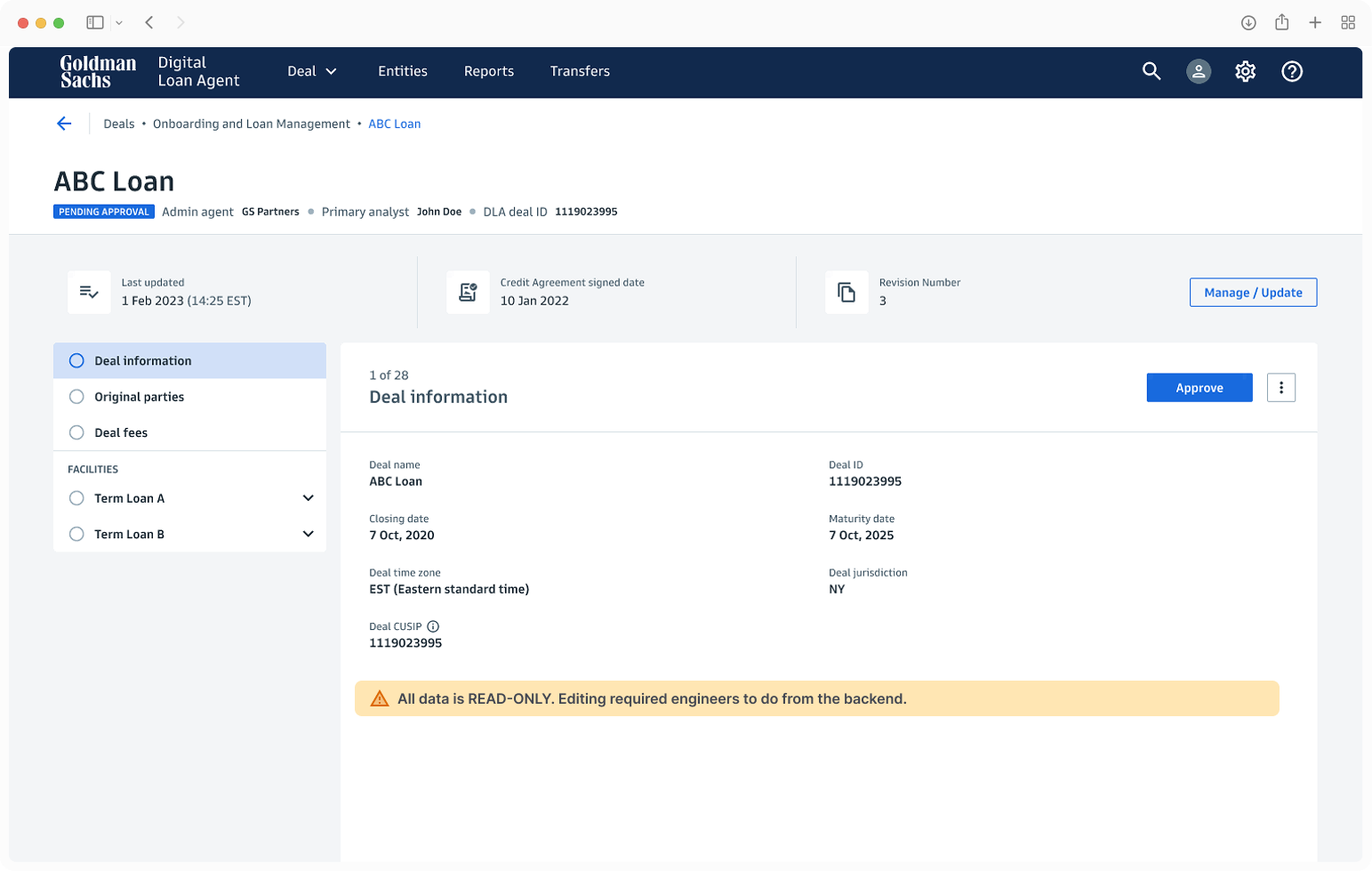Image resolution: width=1372 pixels, height=871 pixels.
Task: Click the Credit Agreement signed icon
Action: [x=468, y=292]
